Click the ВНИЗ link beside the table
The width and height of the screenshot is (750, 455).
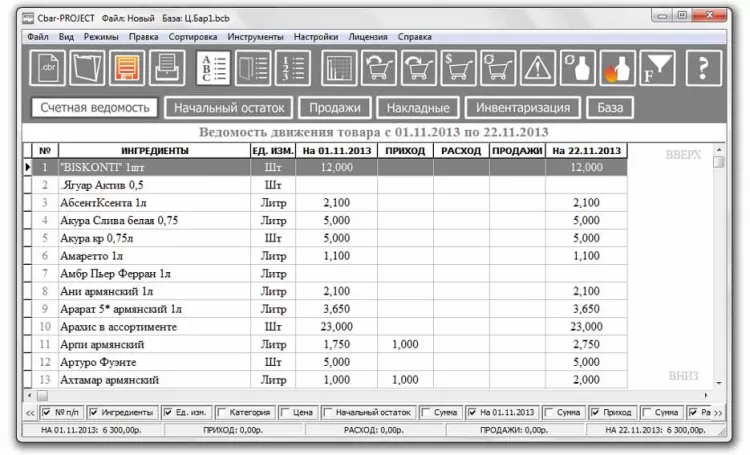(x=684, y=376)
